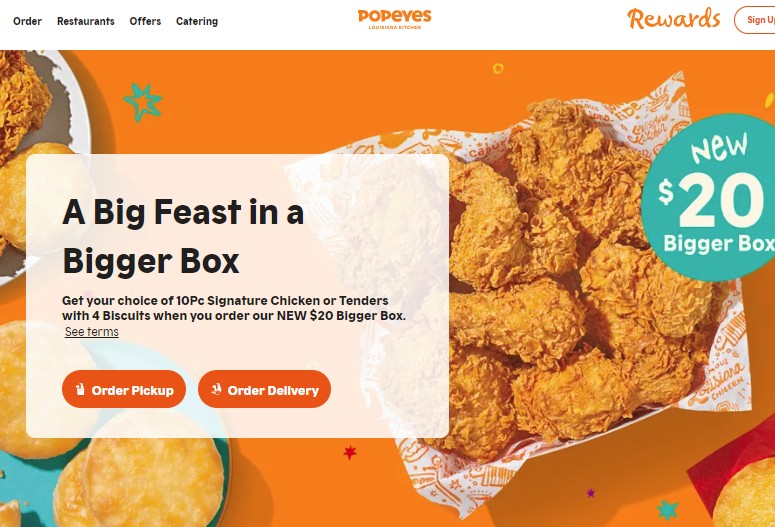Click the delivery scooter icon on Order Delivery

216,390
